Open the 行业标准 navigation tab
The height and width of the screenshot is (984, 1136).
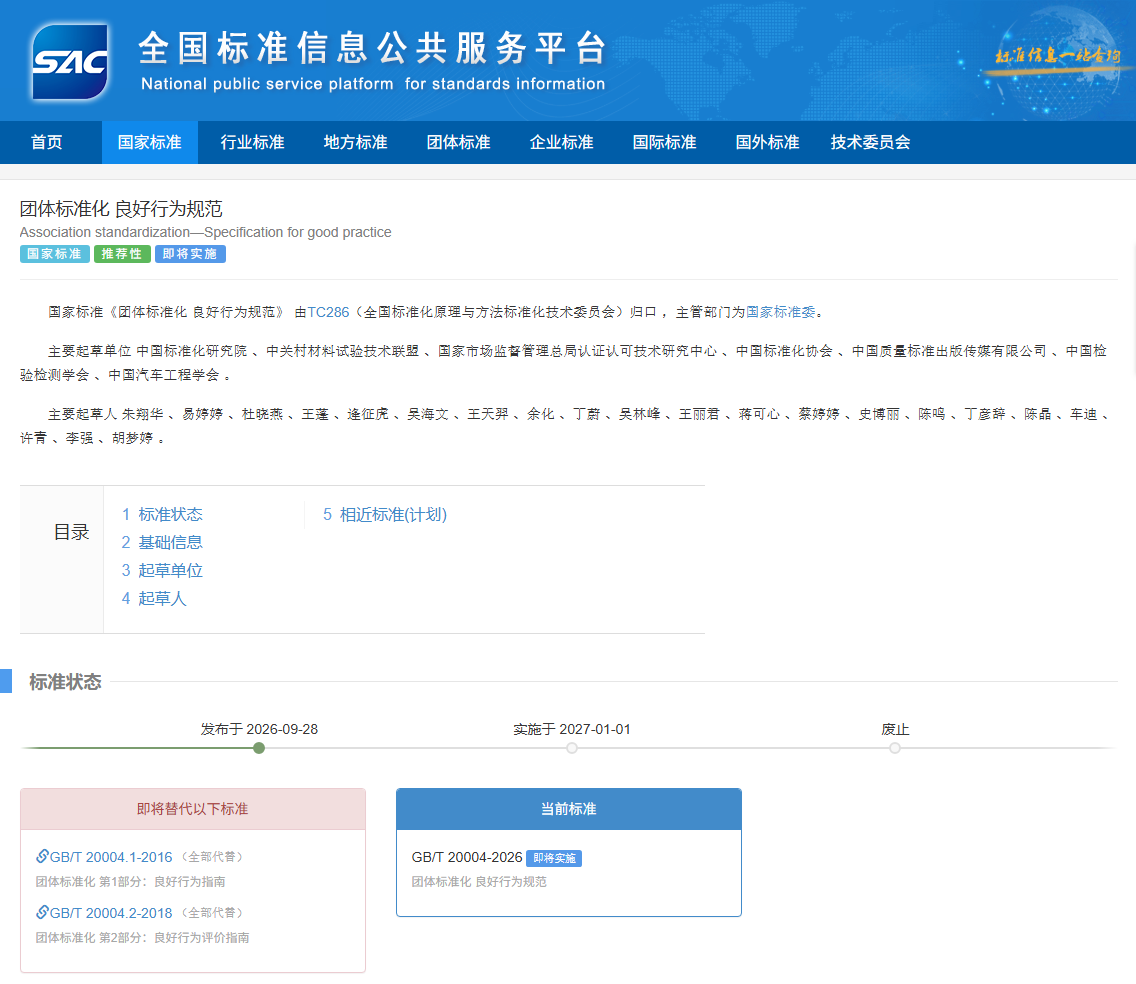point(252,142)
